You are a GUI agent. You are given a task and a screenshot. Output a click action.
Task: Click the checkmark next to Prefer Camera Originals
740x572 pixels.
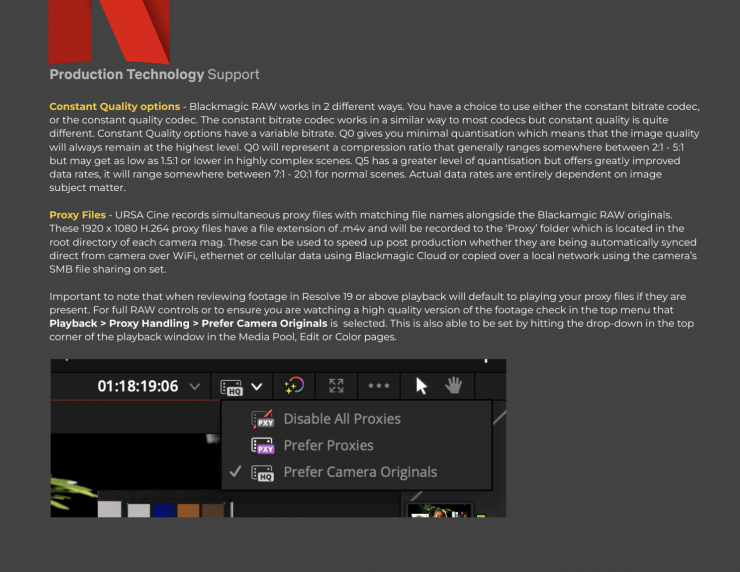click(x=234, y=472)
